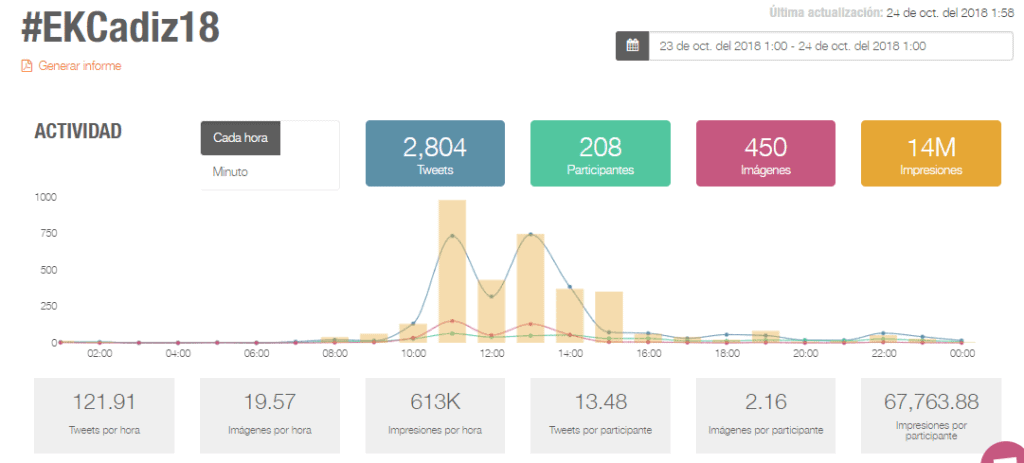Screen dimensions: 1024x463
Task: Click the 19.57 Imágenes por hora box
Action: 270,415
